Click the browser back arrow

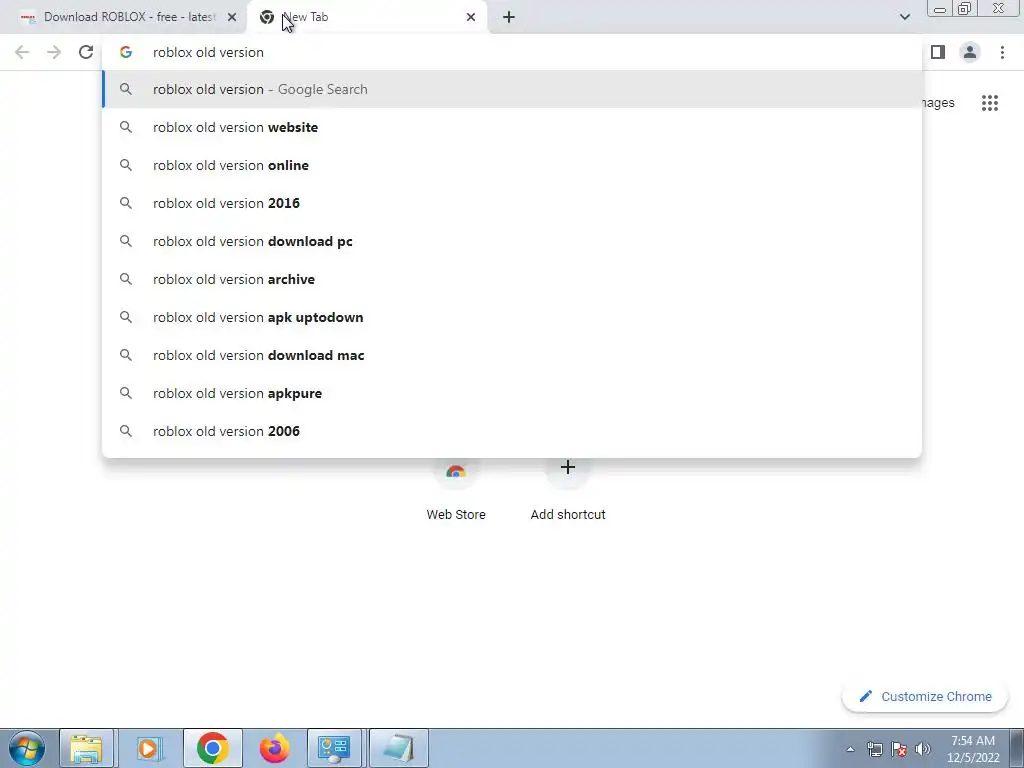pos(22,52)
